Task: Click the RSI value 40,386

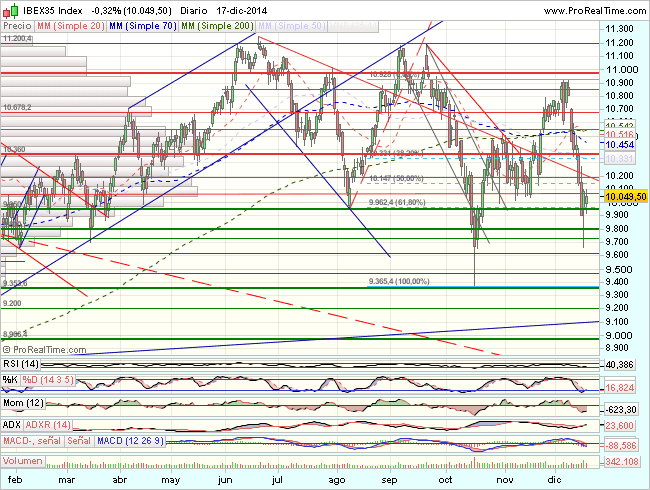Action: (x=620, y=365)
